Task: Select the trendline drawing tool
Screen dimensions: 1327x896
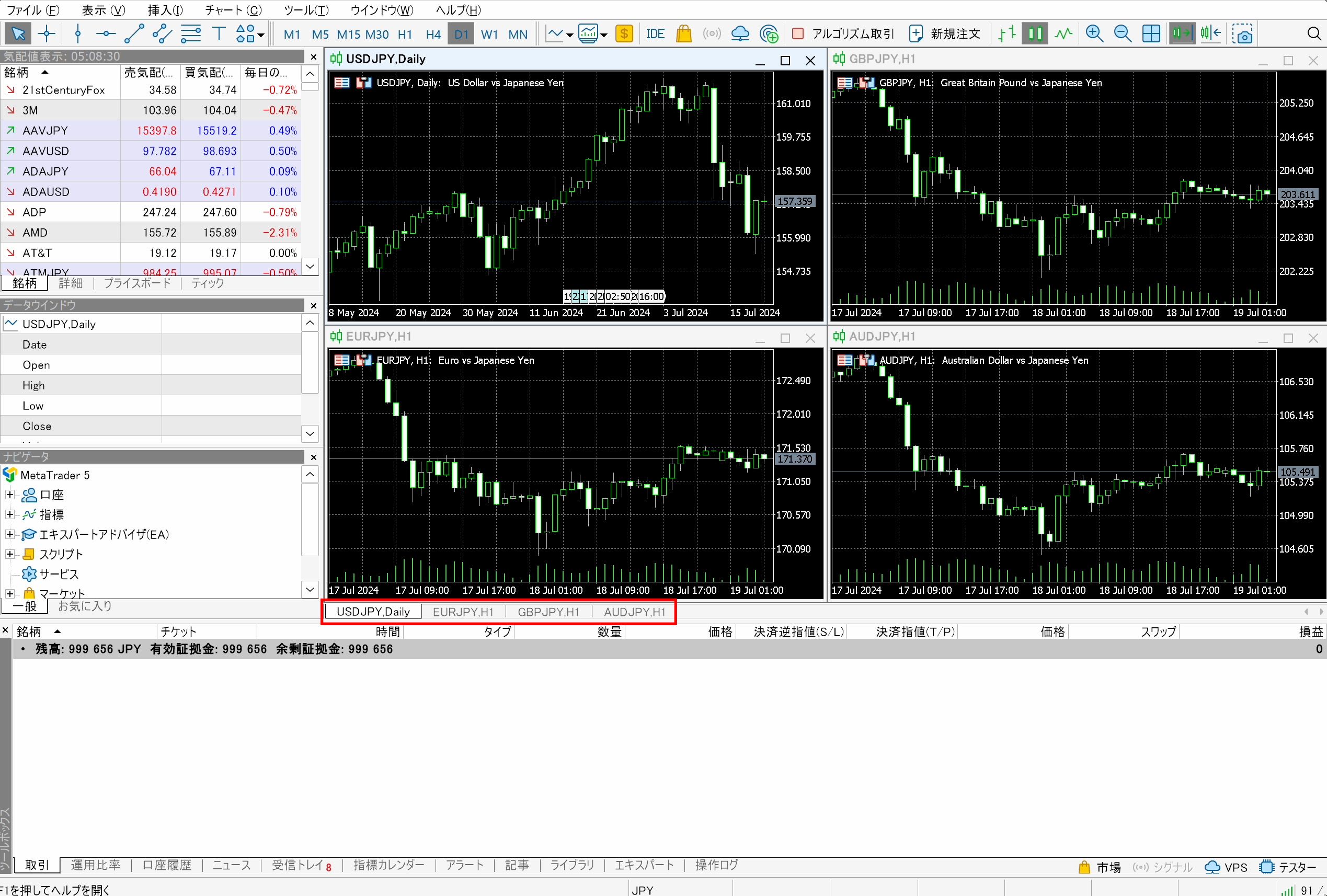Action: click(134, 33)
